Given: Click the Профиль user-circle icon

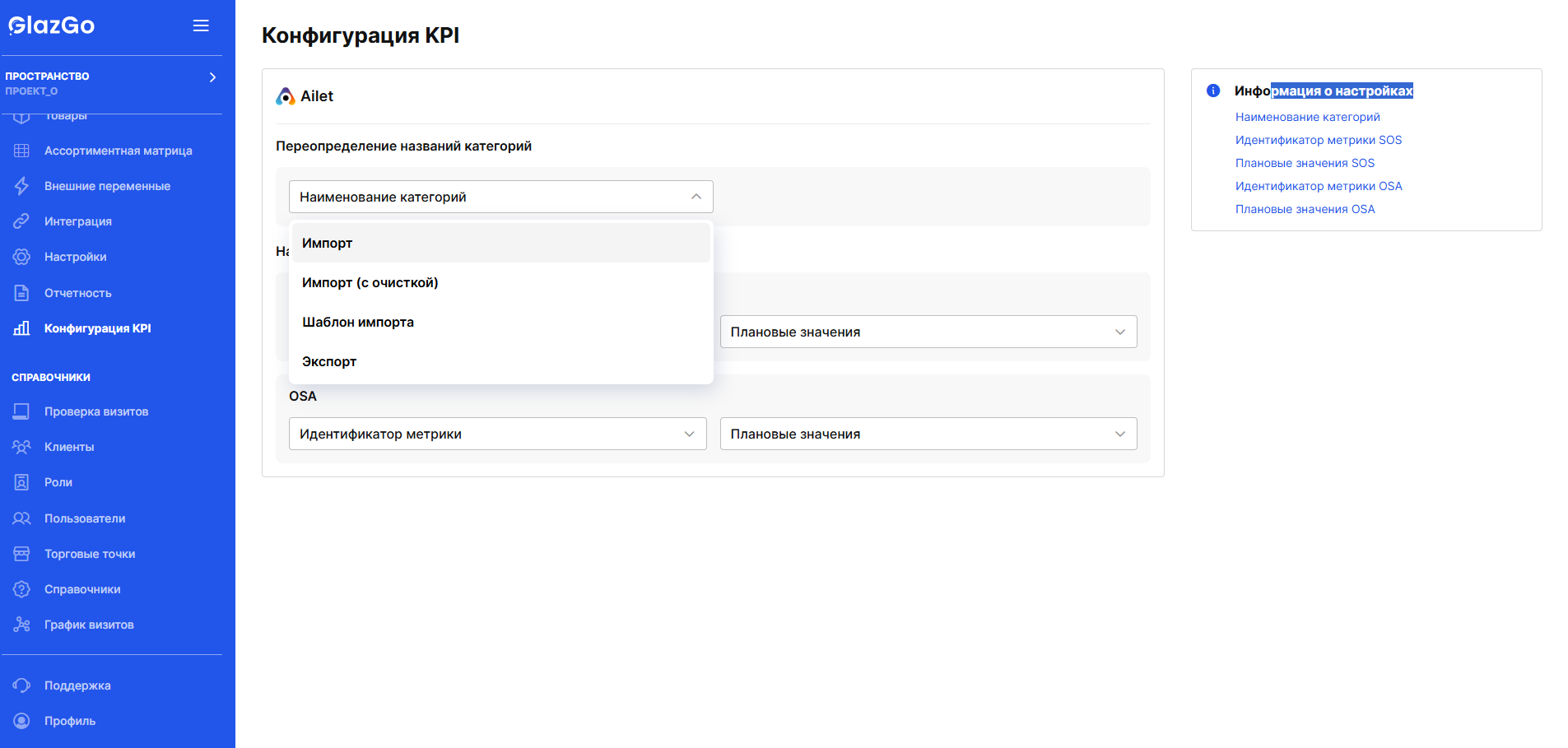Looking at the screenshot, I should pyautogui.click(x=21, y=721).
